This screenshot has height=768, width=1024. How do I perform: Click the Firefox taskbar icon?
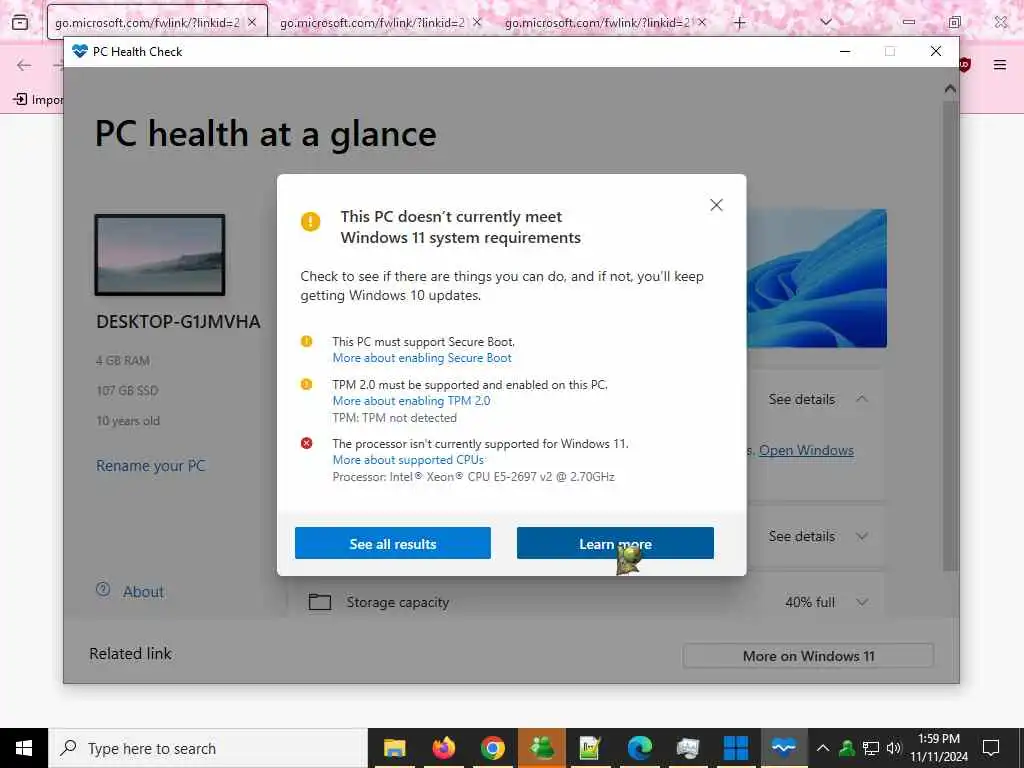pyautogui.click(x=443, y=748)
